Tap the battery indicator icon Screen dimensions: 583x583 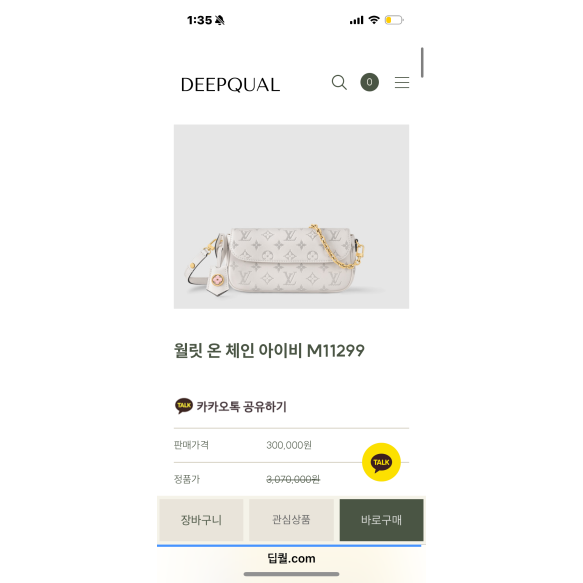394,20
